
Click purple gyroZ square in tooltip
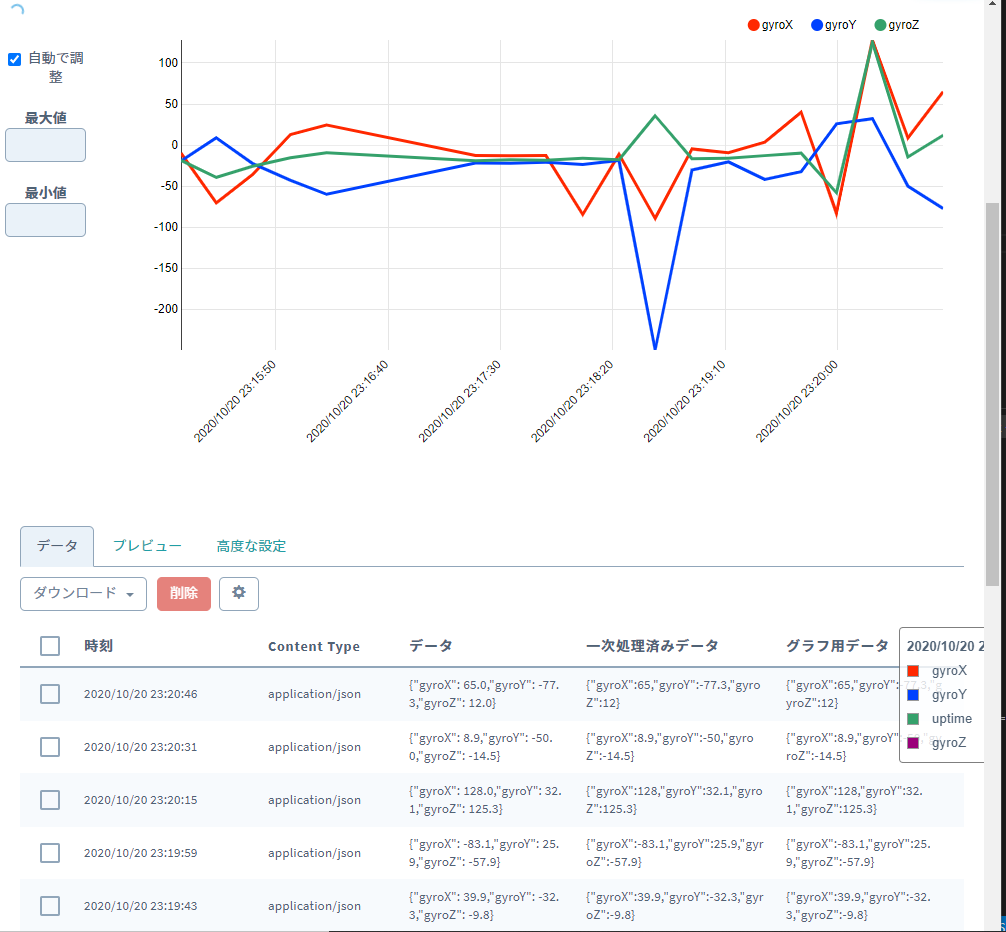[913, 743]
